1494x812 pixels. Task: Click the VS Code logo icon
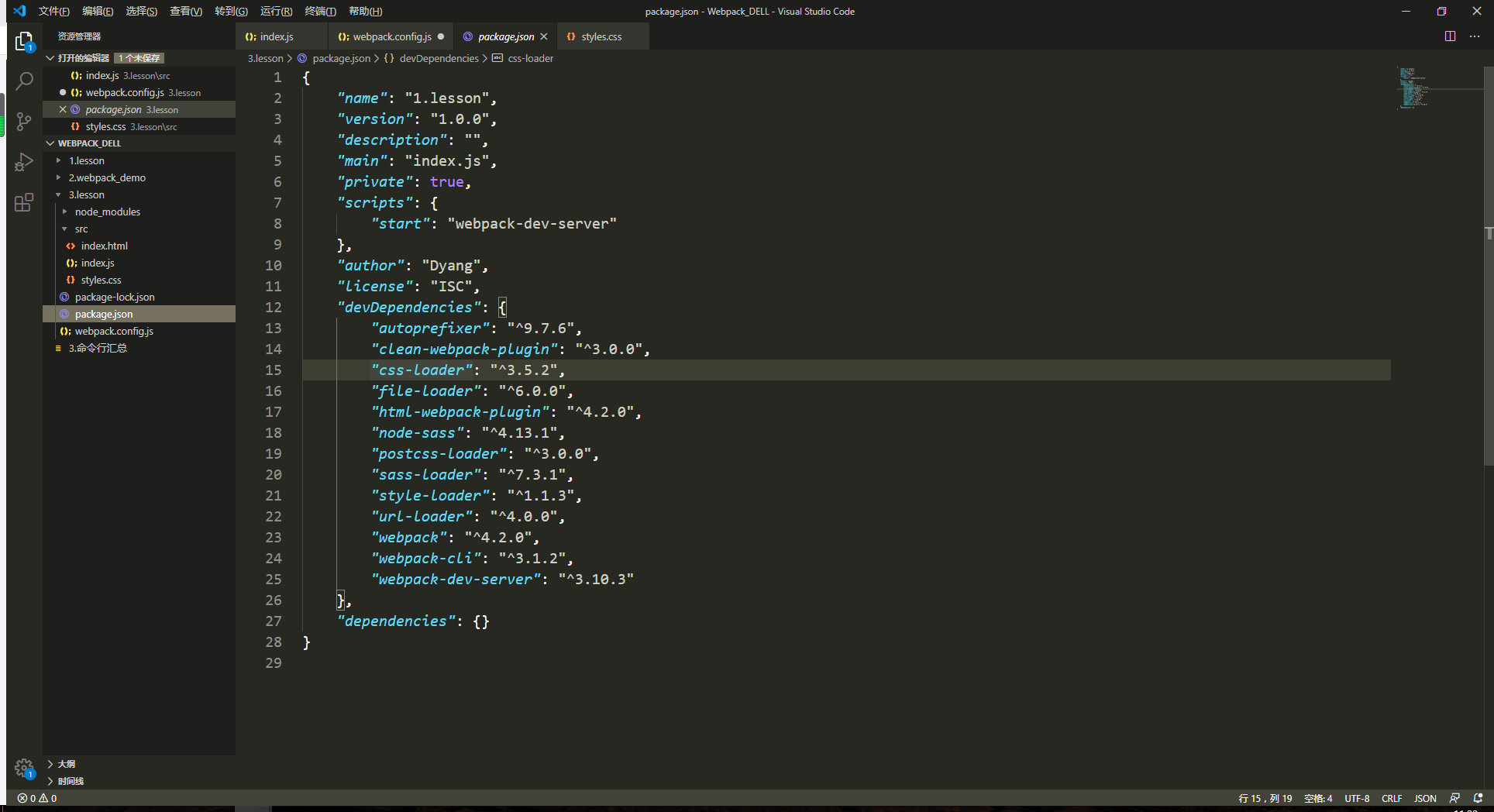click(x=19, y=11)
